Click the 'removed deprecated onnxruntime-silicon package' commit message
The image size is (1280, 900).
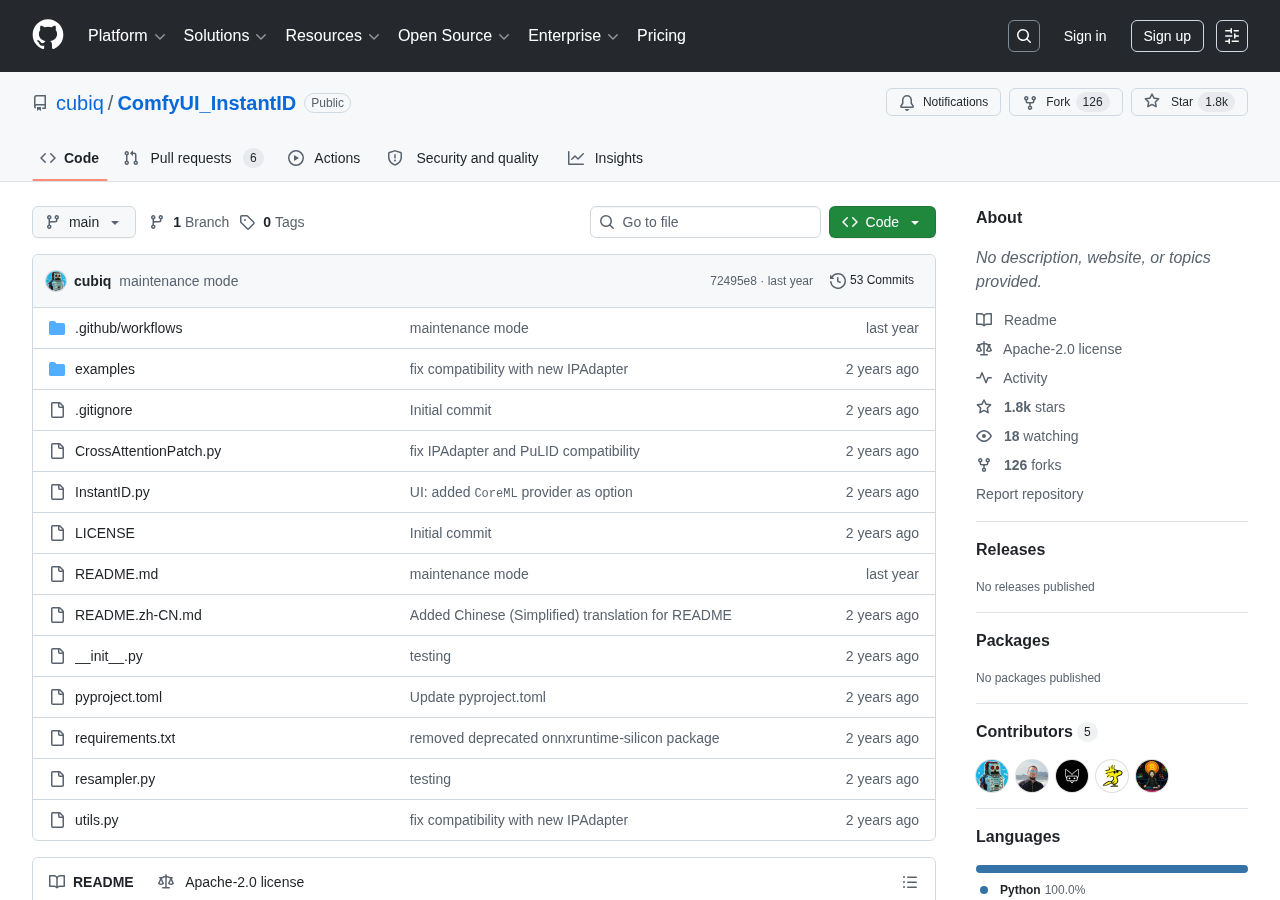[x=564, y=738]
